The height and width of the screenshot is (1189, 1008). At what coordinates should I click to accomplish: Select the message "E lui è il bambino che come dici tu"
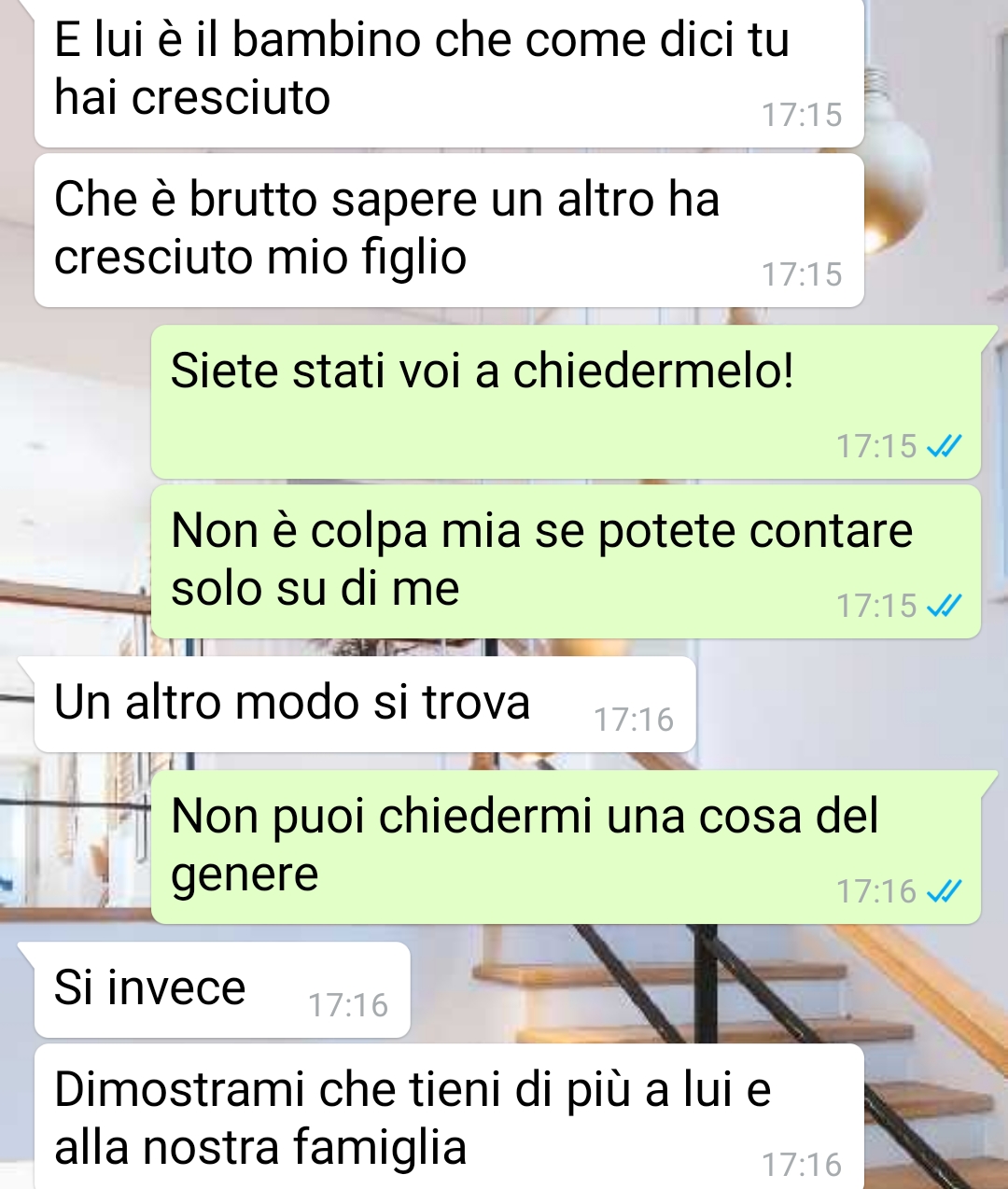point(449,72)
